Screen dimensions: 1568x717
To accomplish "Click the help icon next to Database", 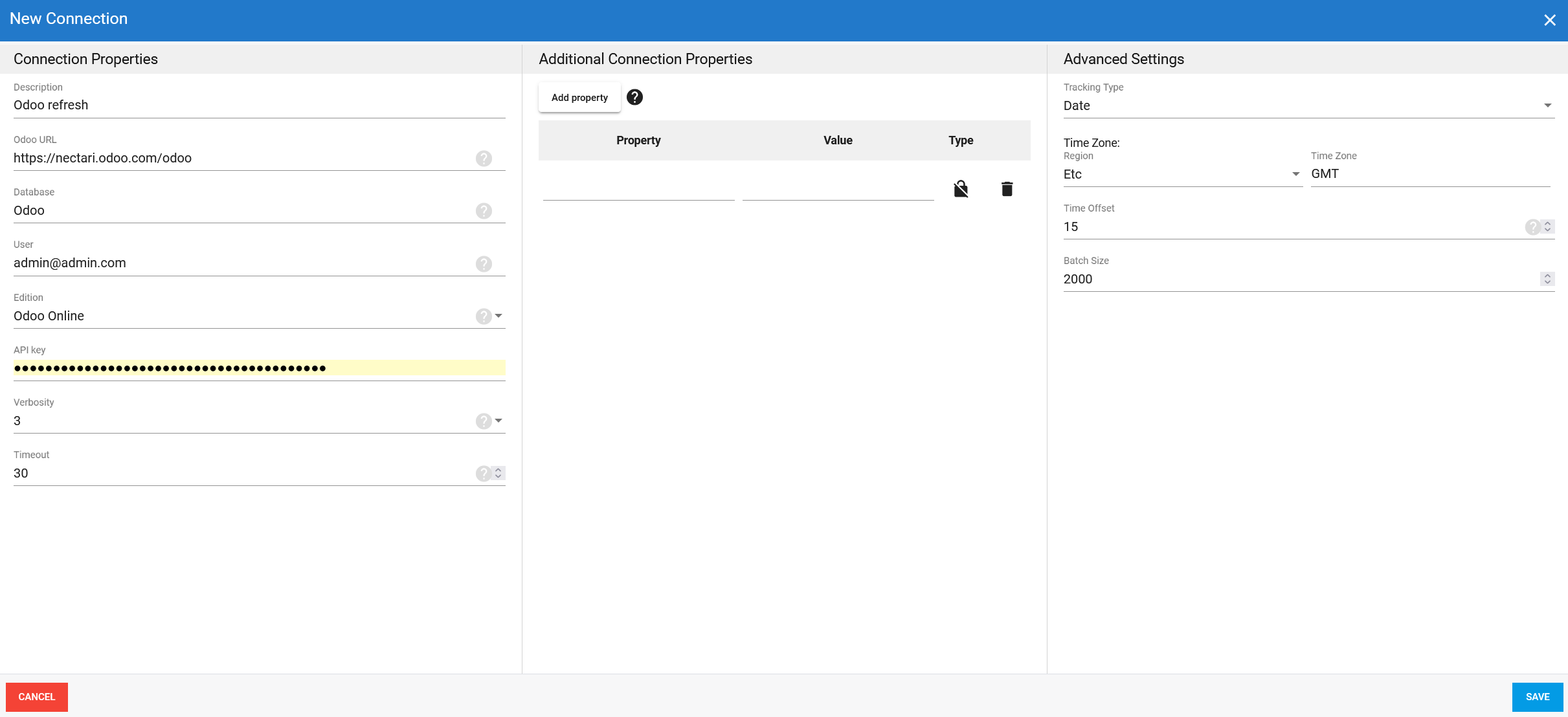I will (x=484, y=210).
